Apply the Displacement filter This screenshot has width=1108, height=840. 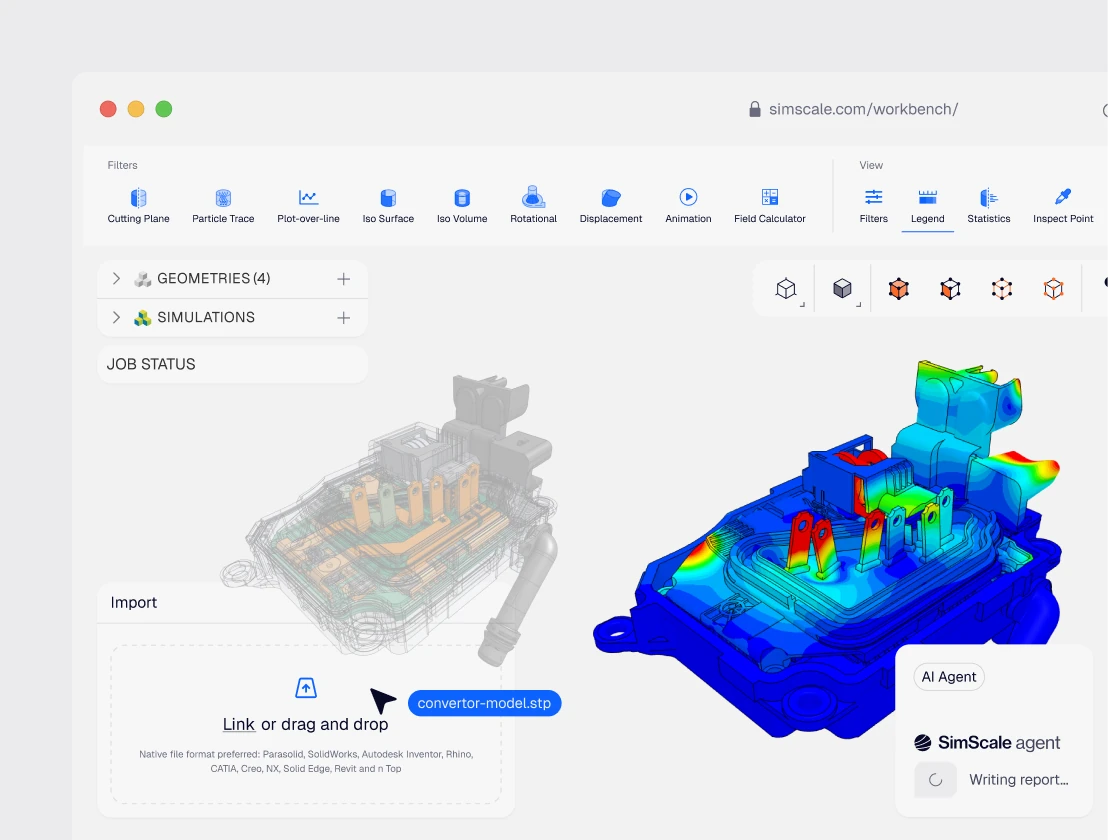611,206
